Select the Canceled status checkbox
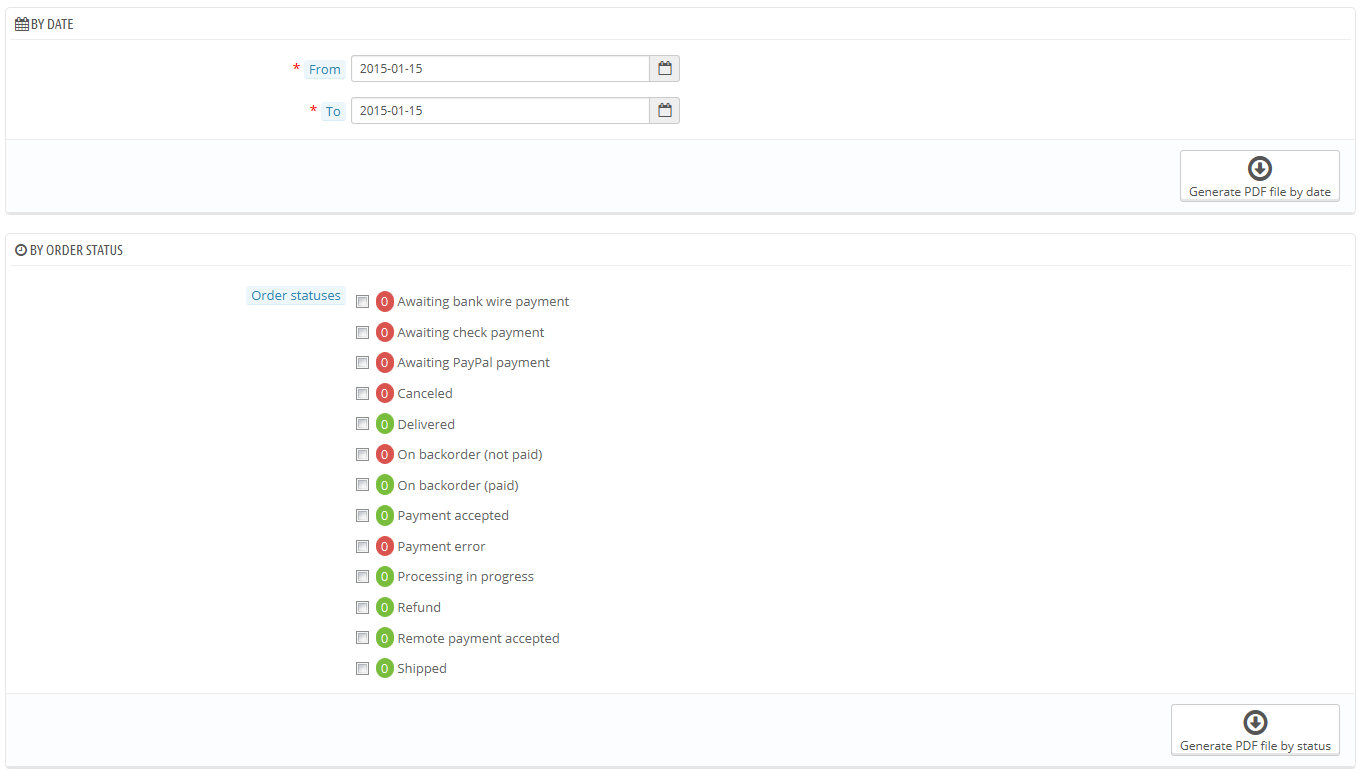This screenshot has width=1360, height=773. (363, 394)
